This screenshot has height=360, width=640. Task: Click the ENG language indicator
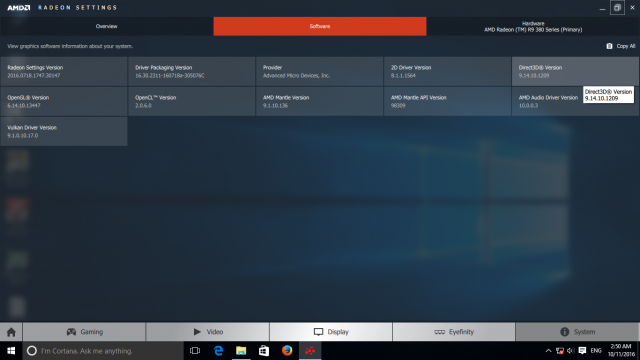(596, 351)
